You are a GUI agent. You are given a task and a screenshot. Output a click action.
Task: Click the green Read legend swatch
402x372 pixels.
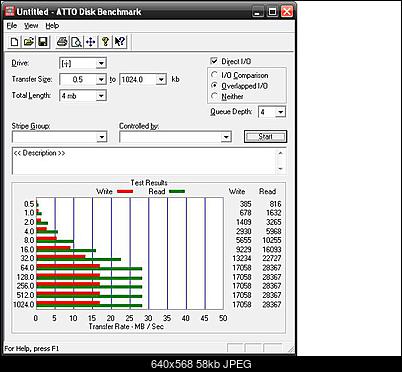point(177,192)
